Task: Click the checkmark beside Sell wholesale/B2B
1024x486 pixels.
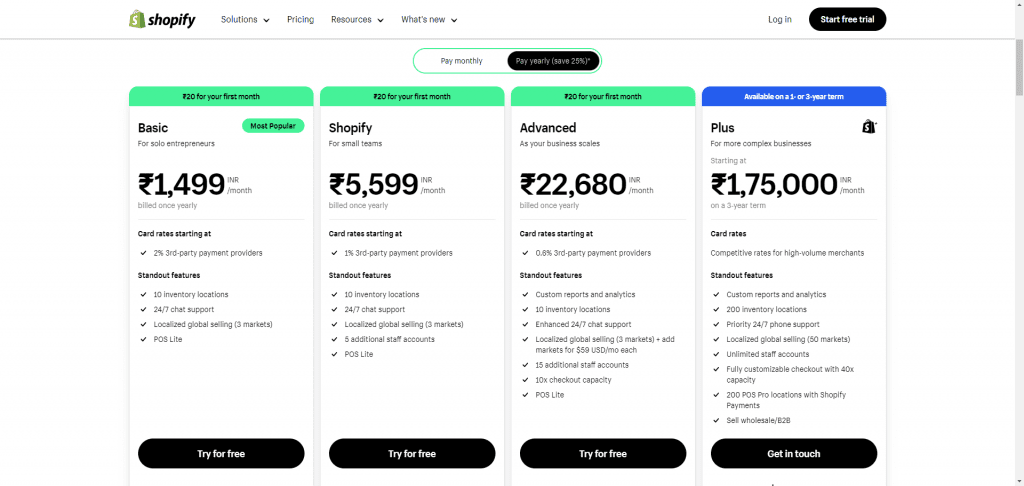Action: 716,420
